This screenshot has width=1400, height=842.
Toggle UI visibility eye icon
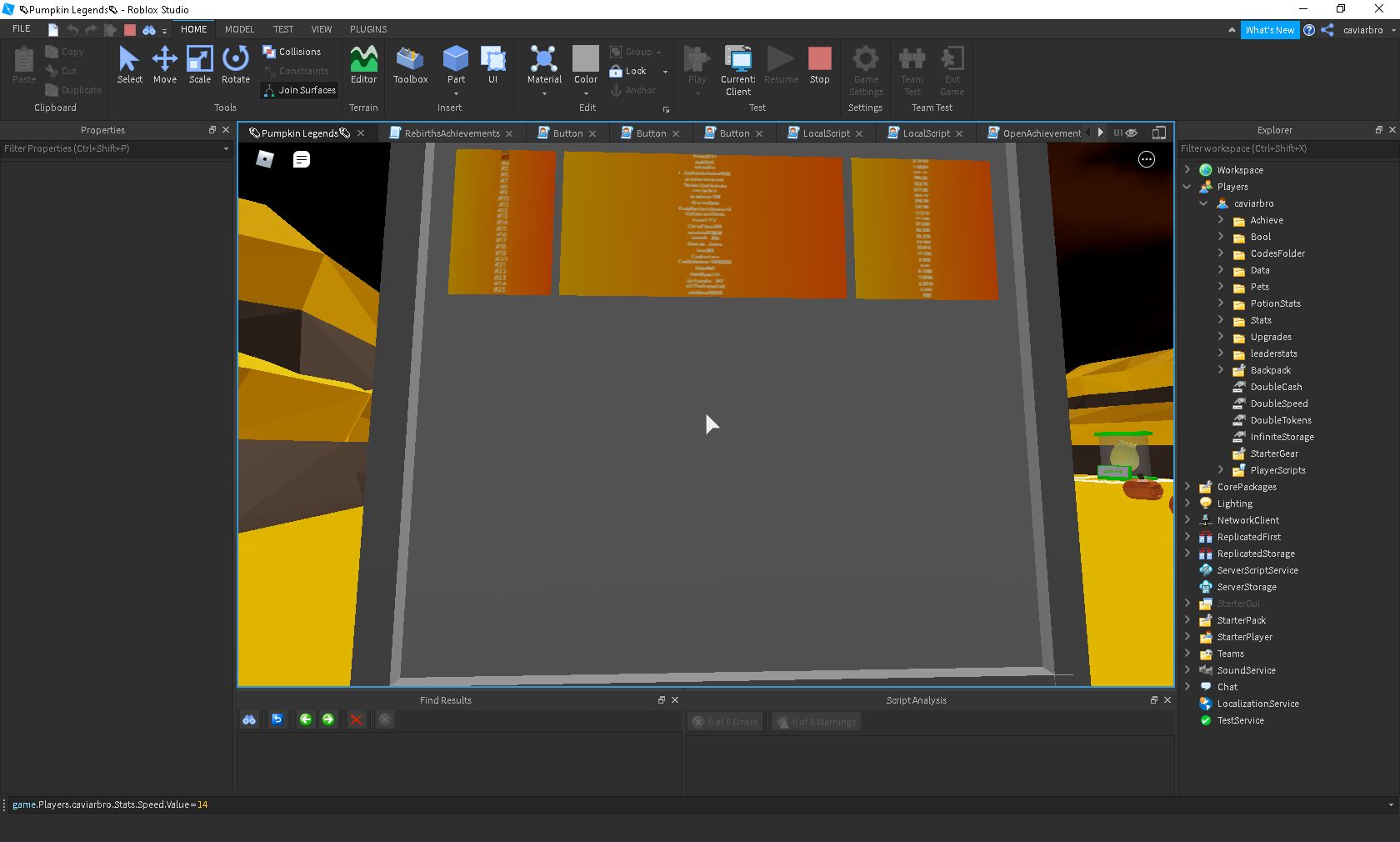point(1131,133)
